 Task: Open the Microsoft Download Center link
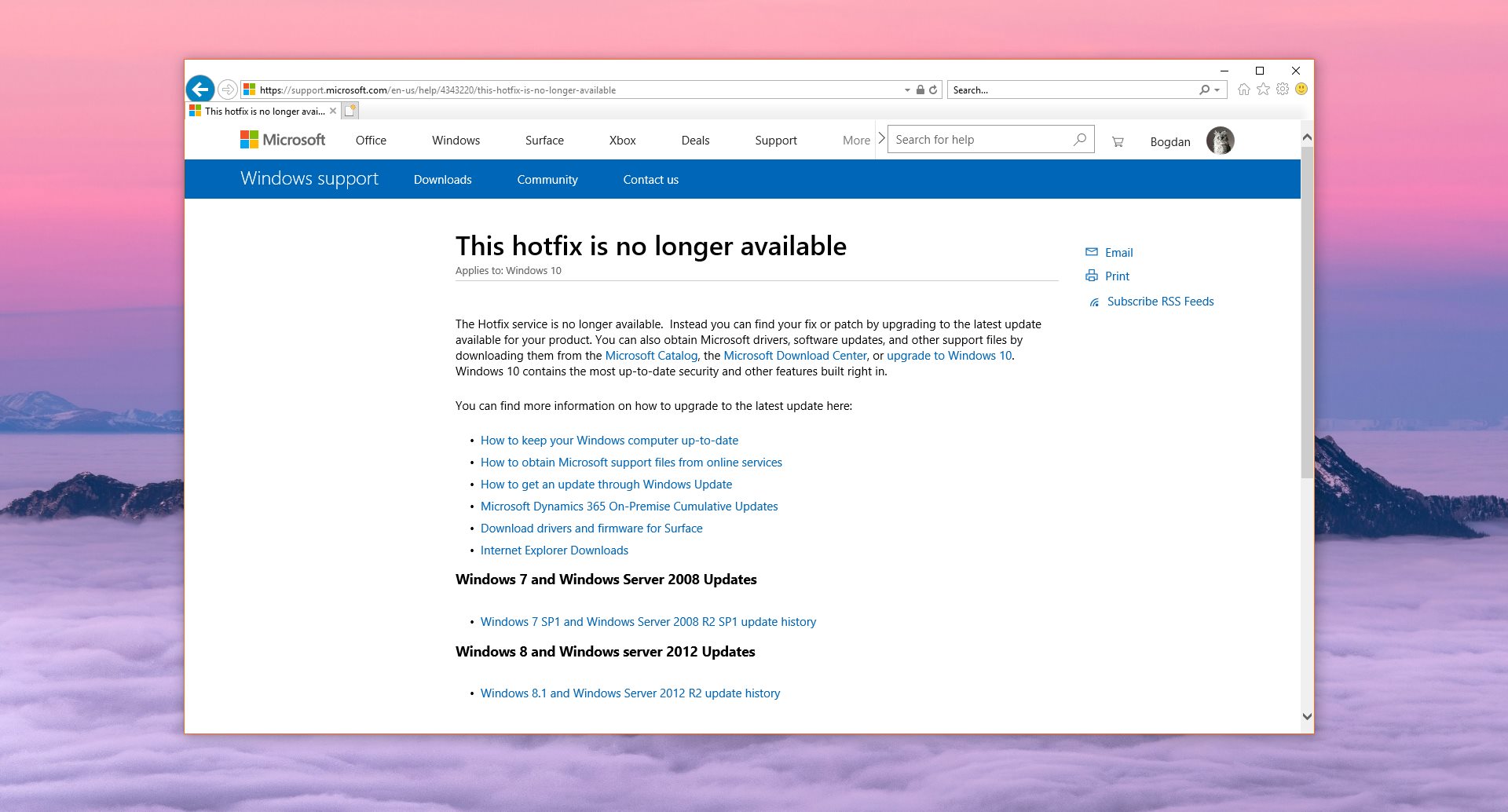click(795, 356)
